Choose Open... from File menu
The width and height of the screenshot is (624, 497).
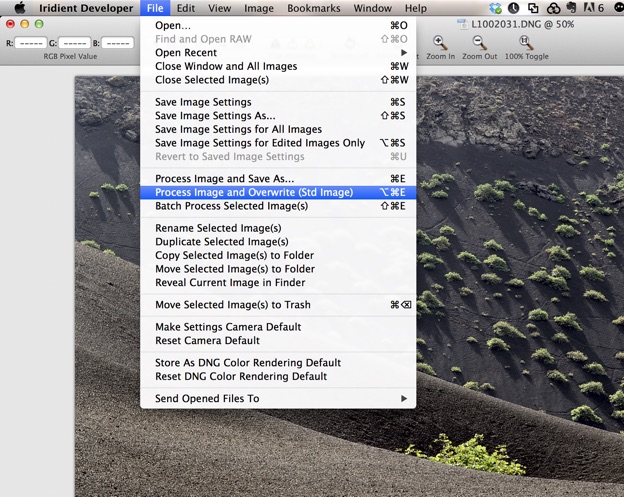click(278, 25)
